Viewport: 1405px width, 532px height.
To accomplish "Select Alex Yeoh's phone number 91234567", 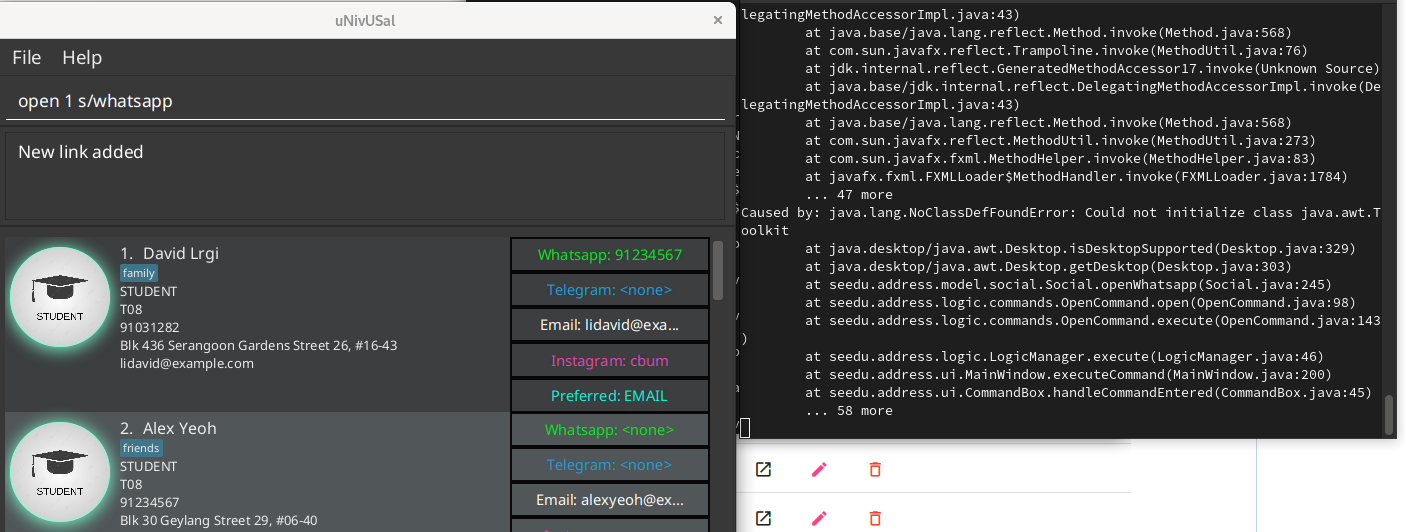I will 150,502.
